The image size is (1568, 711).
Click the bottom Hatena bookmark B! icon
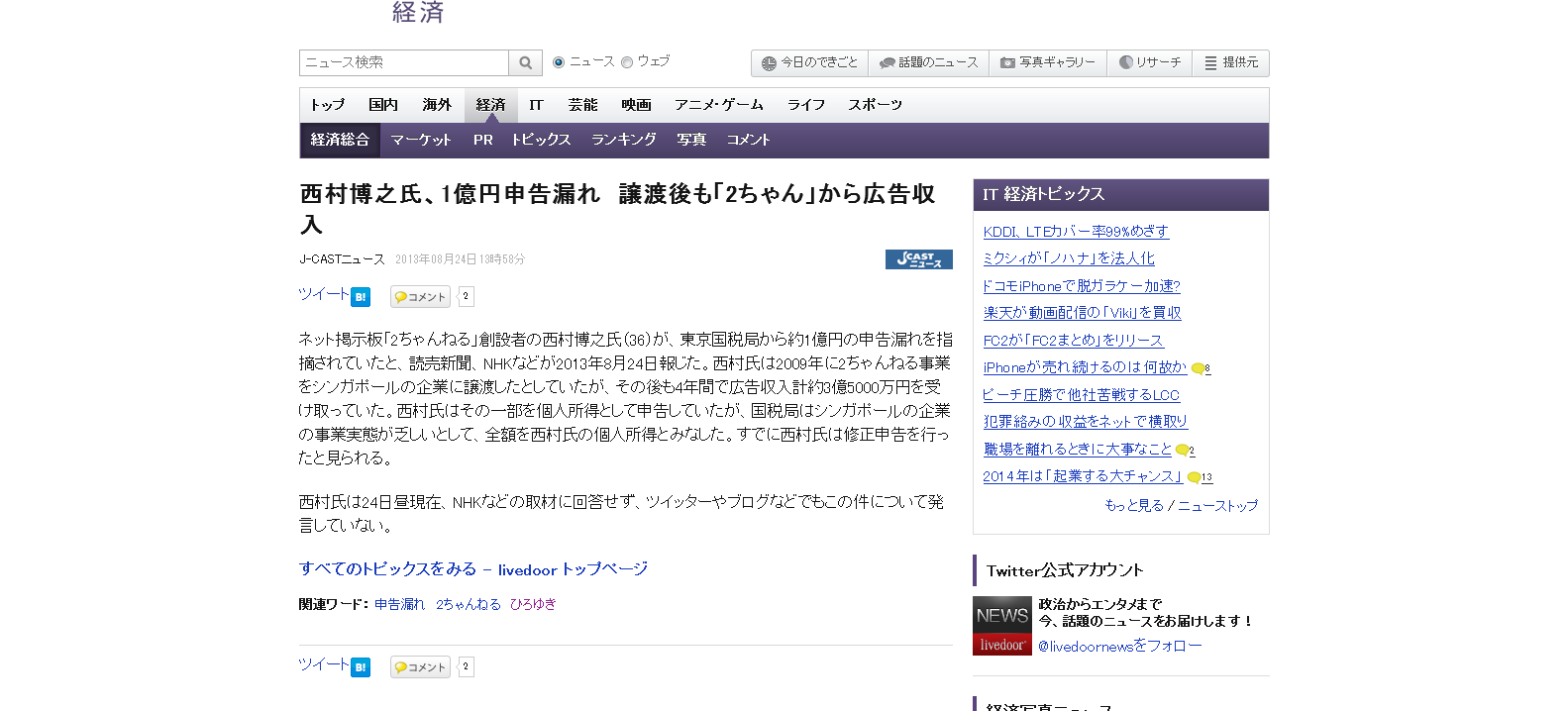click(361, 667)
